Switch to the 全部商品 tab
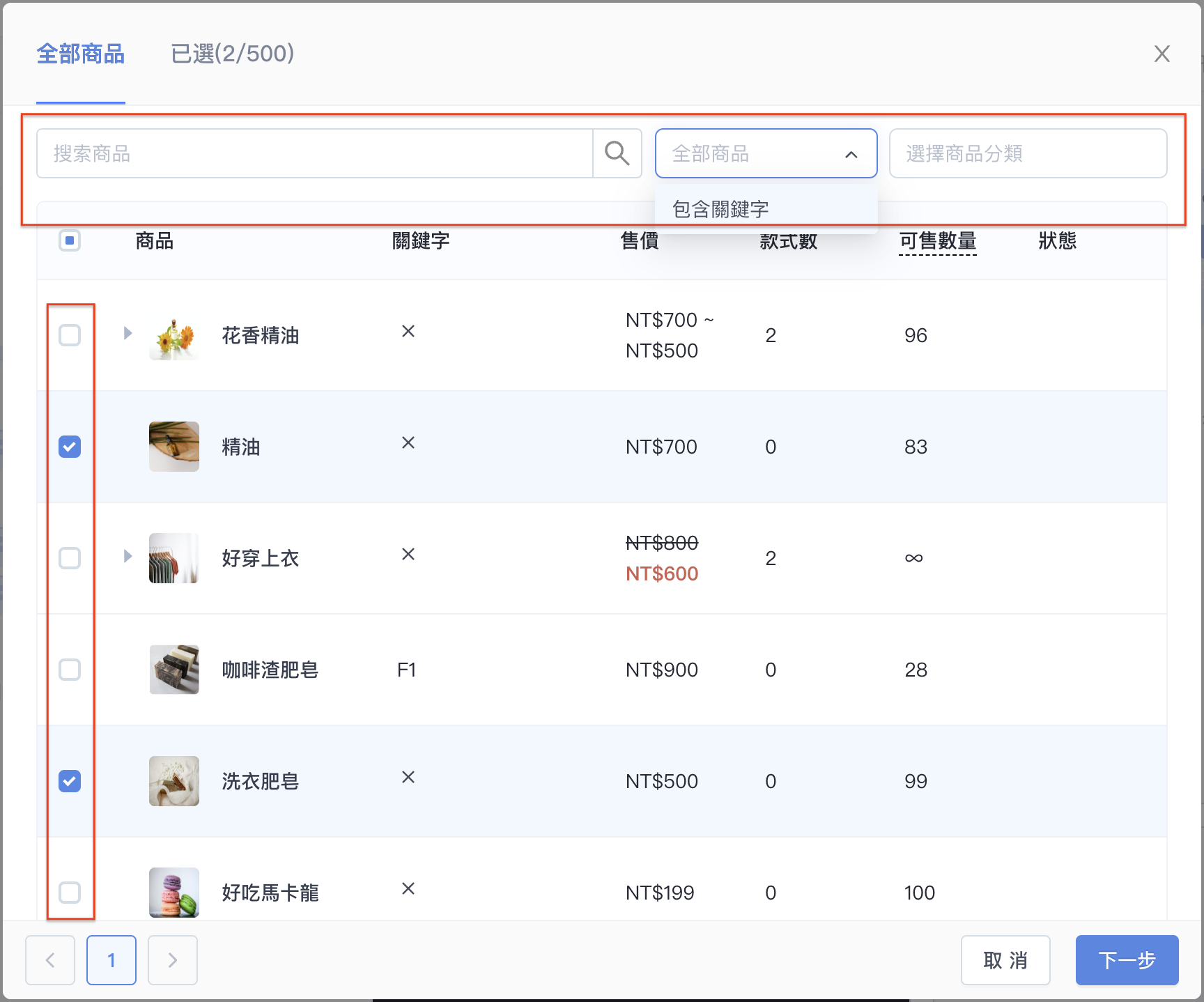 coord(81,54)
